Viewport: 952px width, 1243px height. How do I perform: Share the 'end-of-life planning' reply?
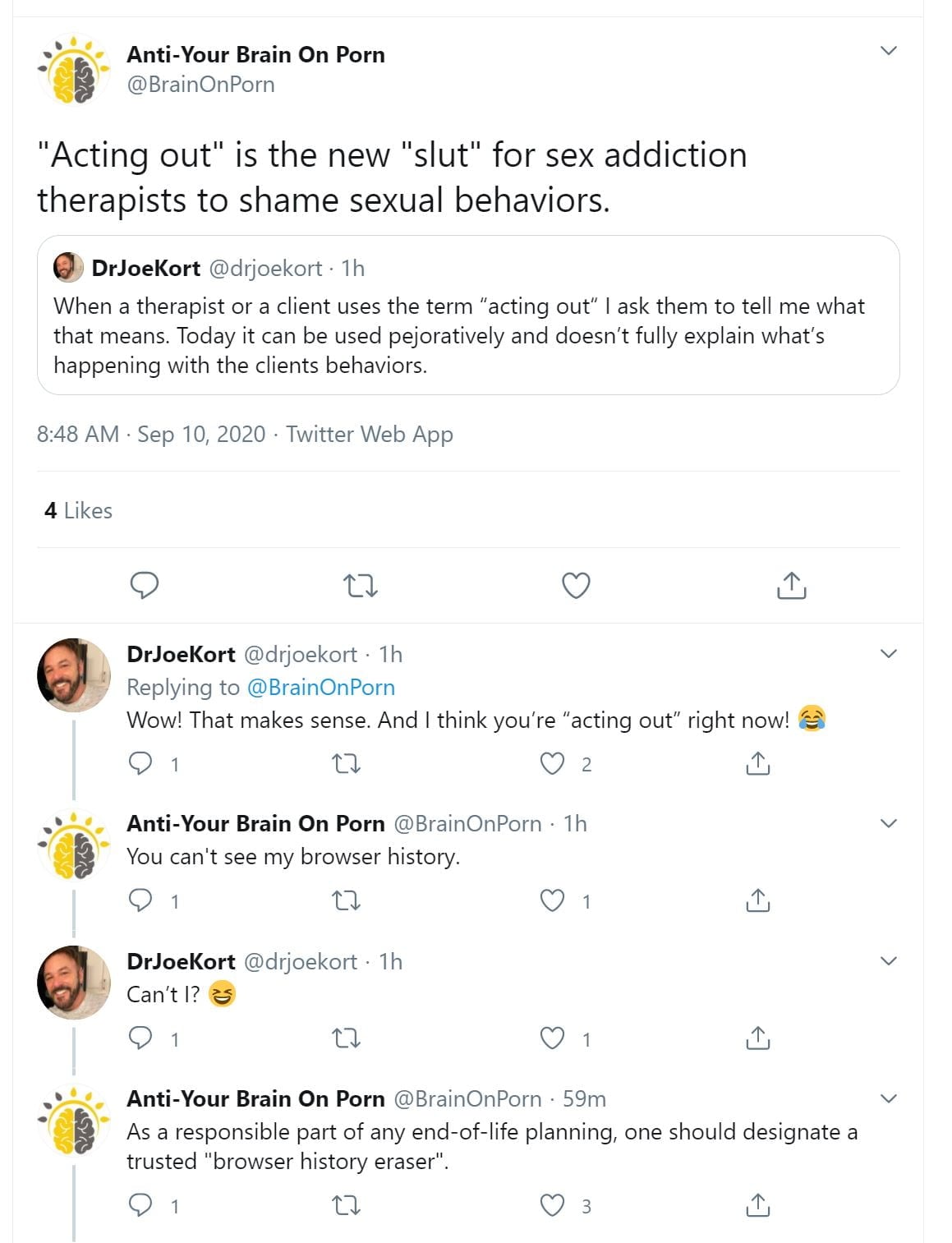757,1205
